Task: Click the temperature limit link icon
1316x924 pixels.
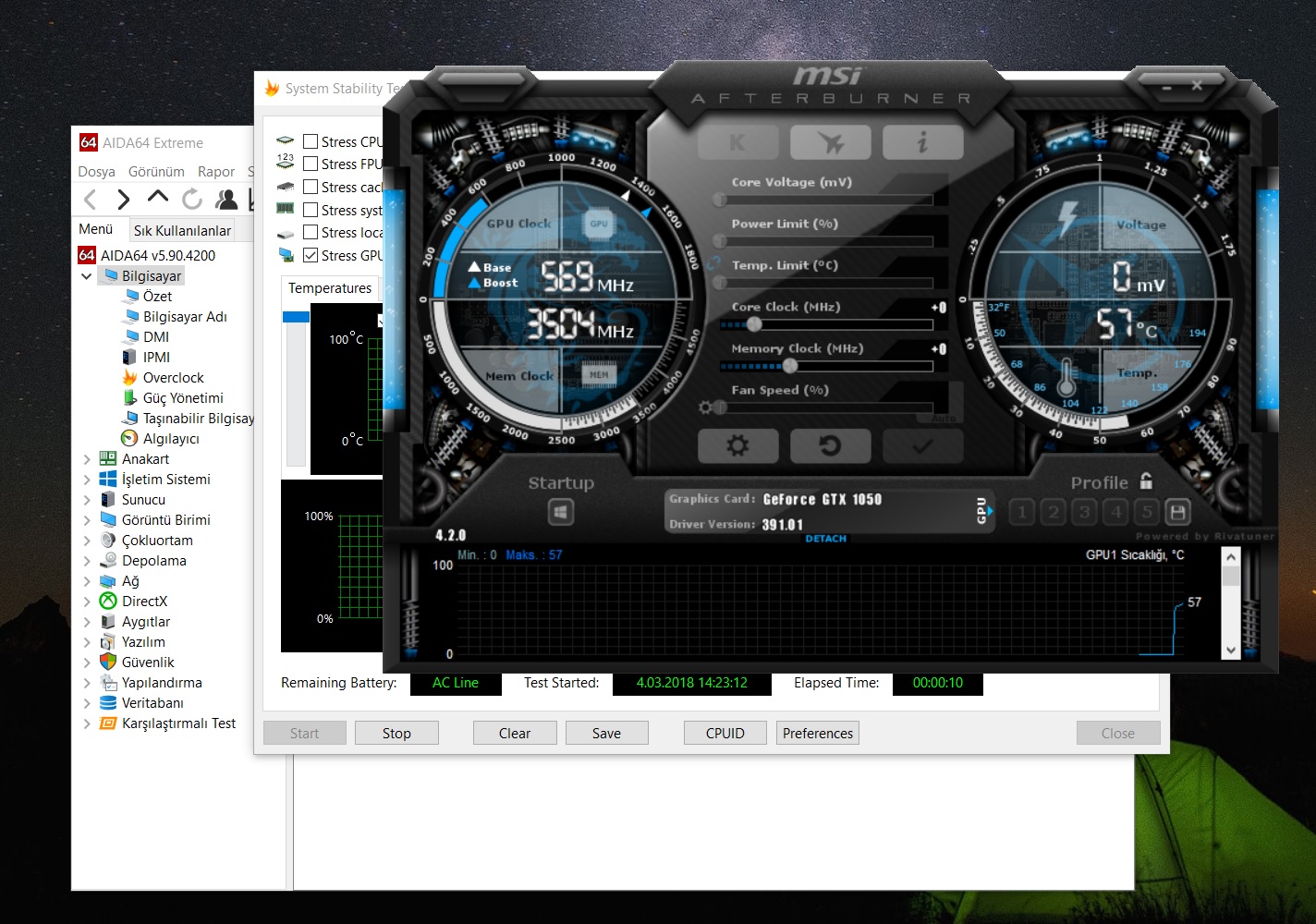Action: pos(713,263)
